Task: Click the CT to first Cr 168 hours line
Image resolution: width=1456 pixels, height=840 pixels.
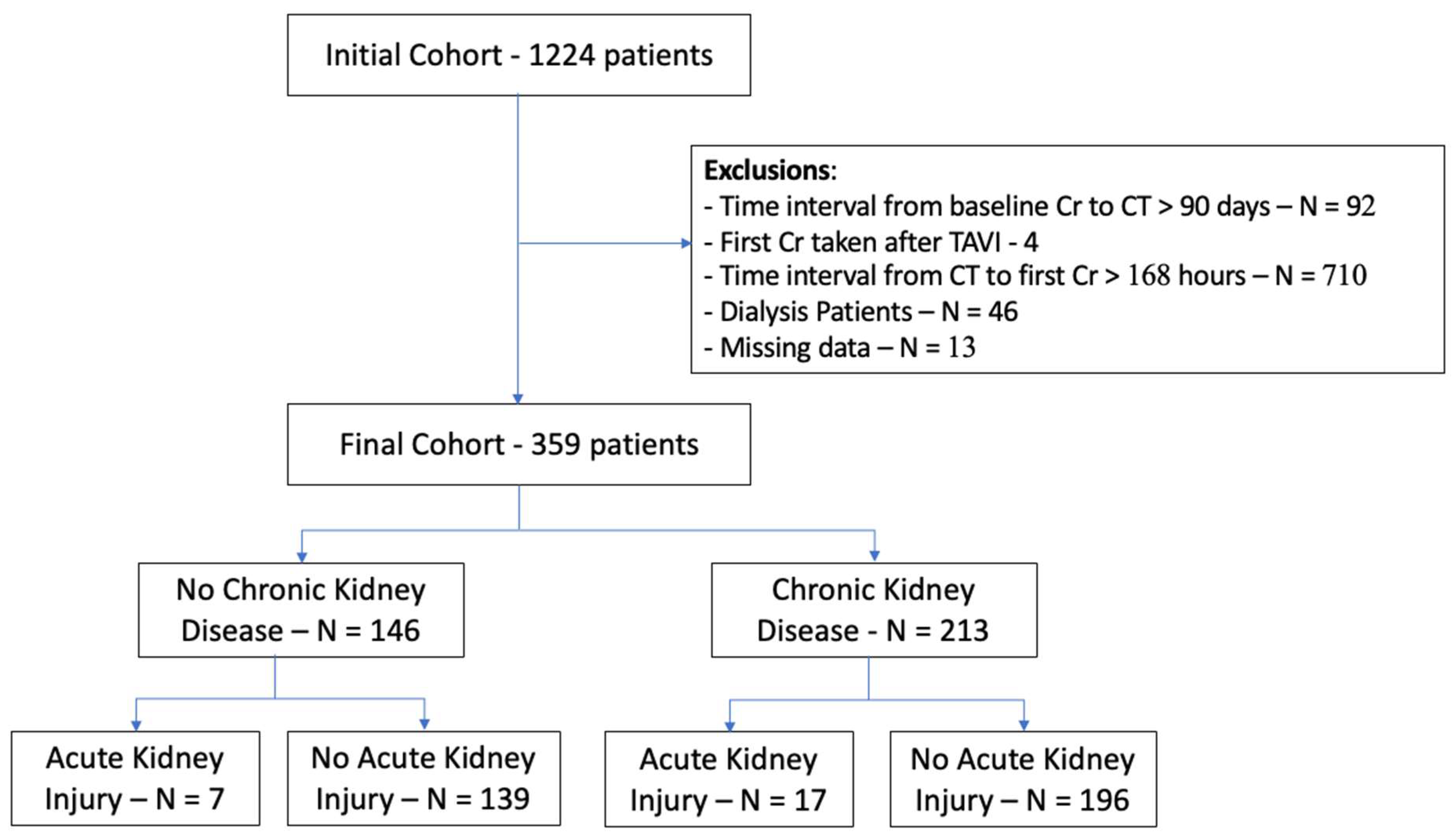Action: pos(1035,276)
